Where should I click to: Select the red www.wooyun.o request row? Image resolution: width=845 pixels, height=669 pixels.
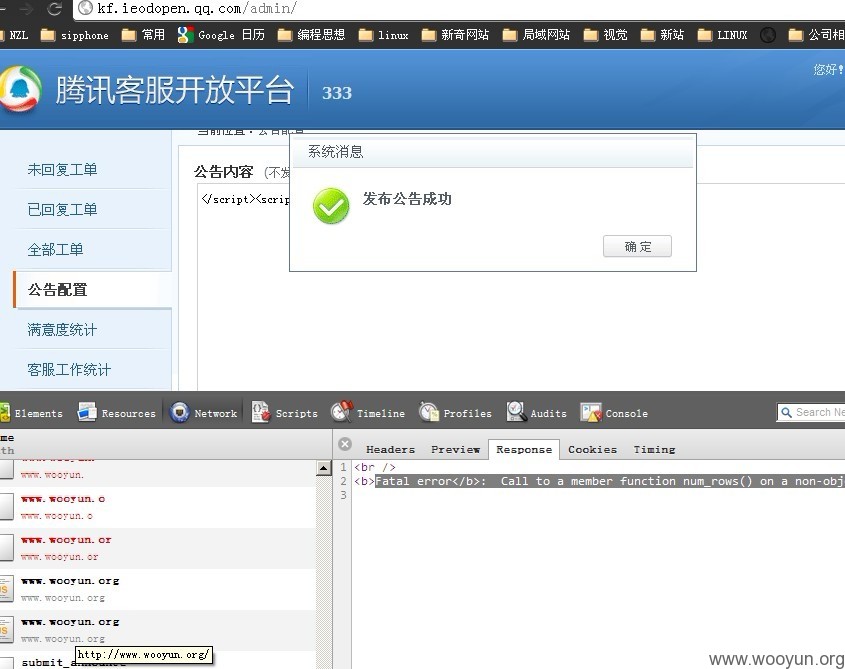(158, 507)
